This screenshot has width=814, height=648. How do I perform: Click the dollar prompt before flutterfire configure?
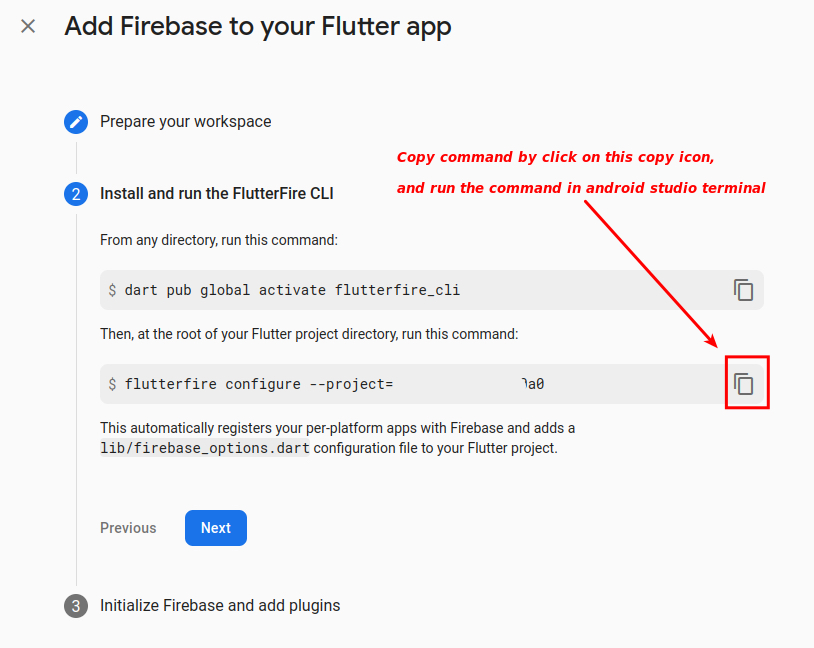[112, 384]
